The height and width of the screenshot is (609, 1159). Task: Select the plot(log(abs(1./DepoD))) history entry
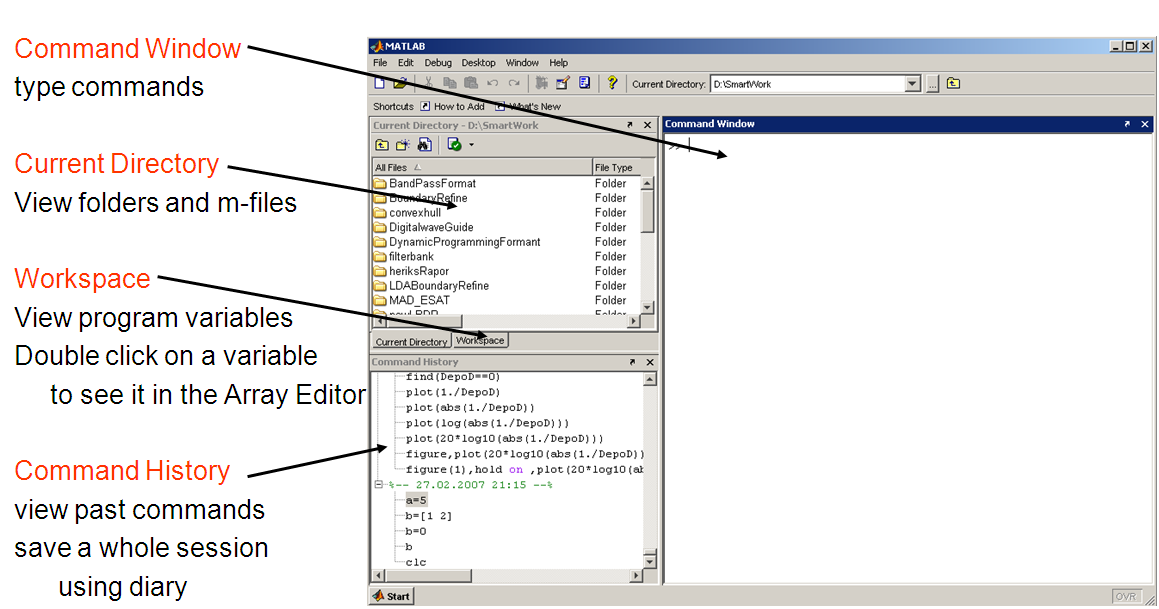pos(487,423)
